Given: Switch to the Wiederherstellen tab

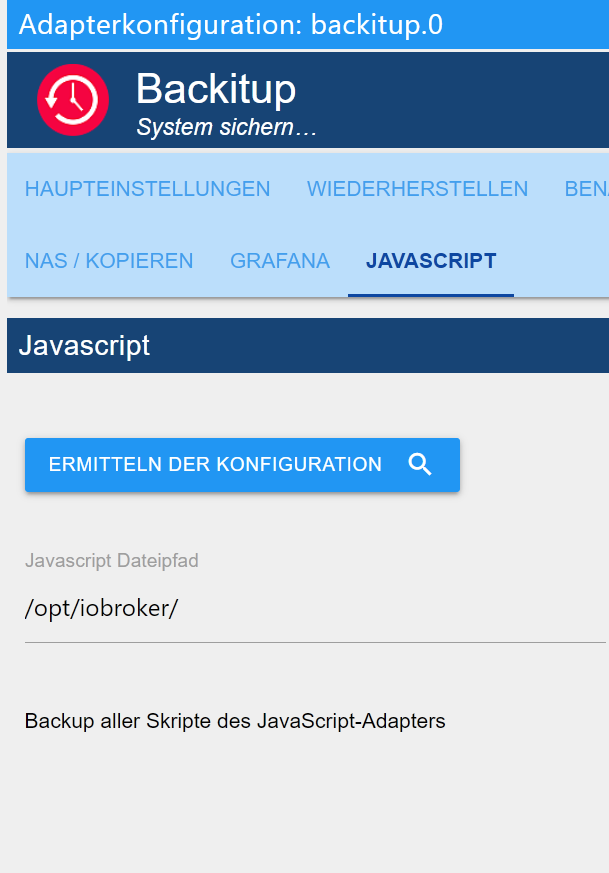Looking at the screenshot, I should coord(418,189).
